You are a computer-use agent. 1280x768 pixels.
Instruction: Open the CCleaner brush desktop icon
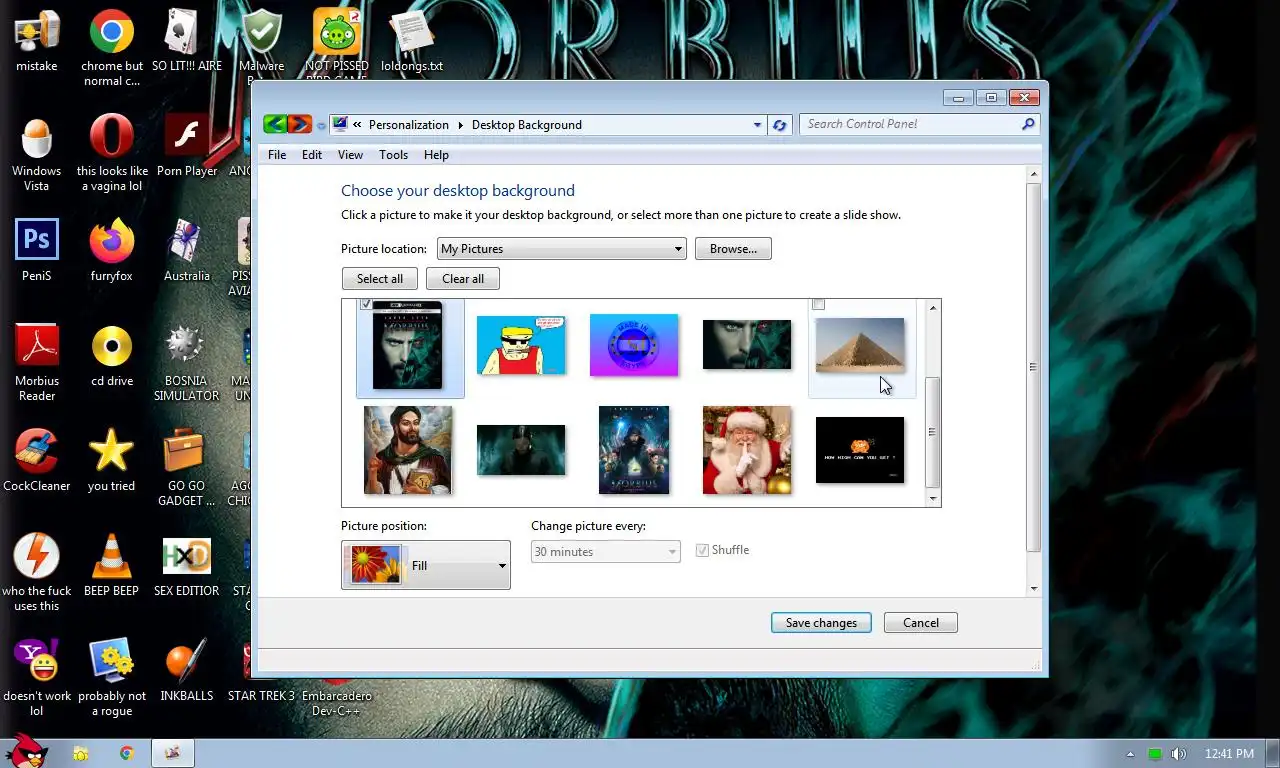point(37,451)
